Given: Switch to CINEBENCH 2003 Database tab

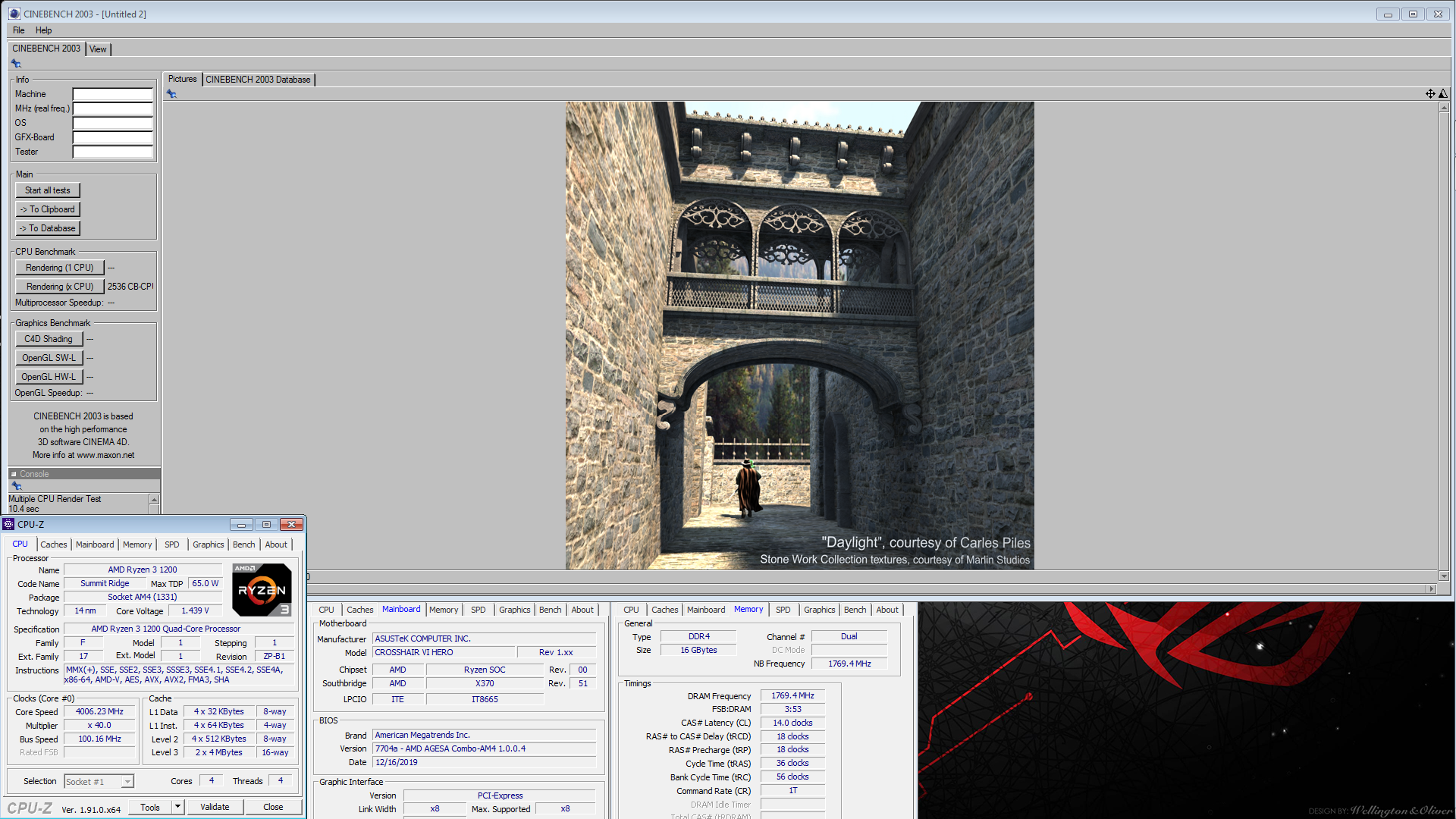Looking at the screenshot, I should (258, 80).
